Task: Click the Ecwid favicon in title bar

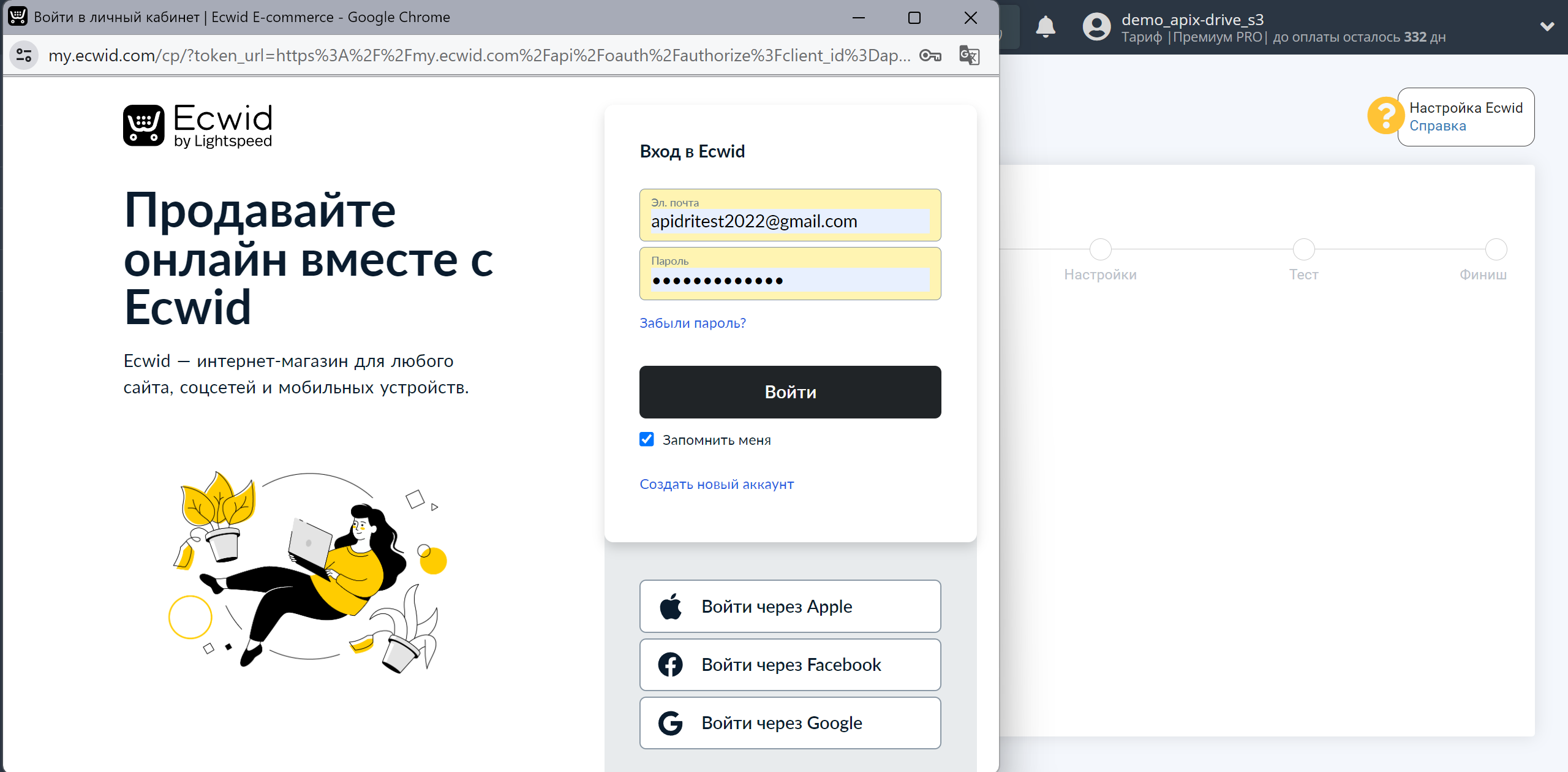Action: coord(17,17)
